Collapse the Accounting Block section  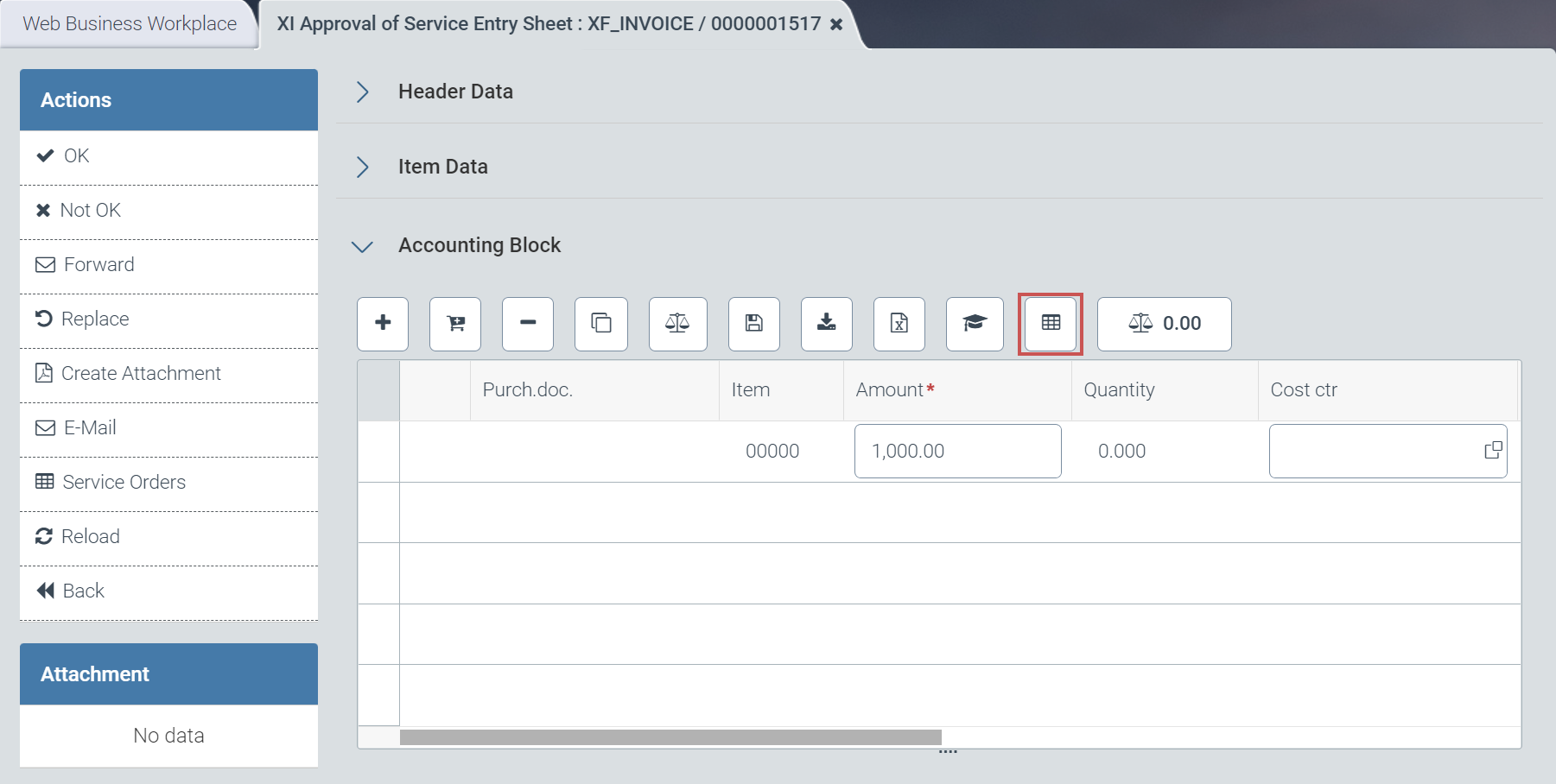tap(363, 246)
